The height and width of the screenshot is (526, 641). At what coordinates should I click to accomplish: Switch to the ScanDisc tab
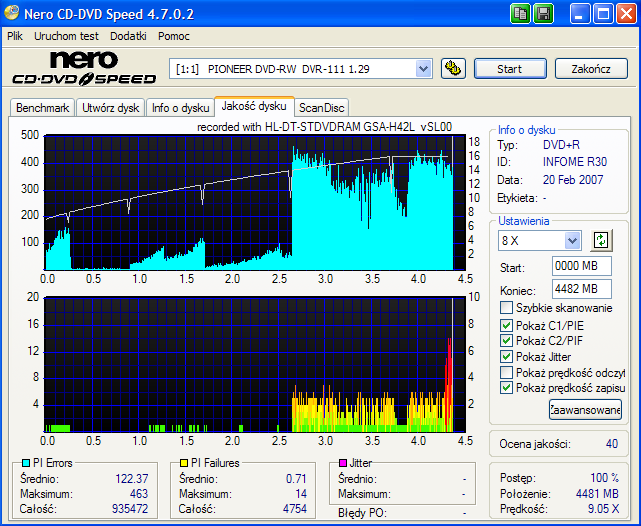point(322,107)
